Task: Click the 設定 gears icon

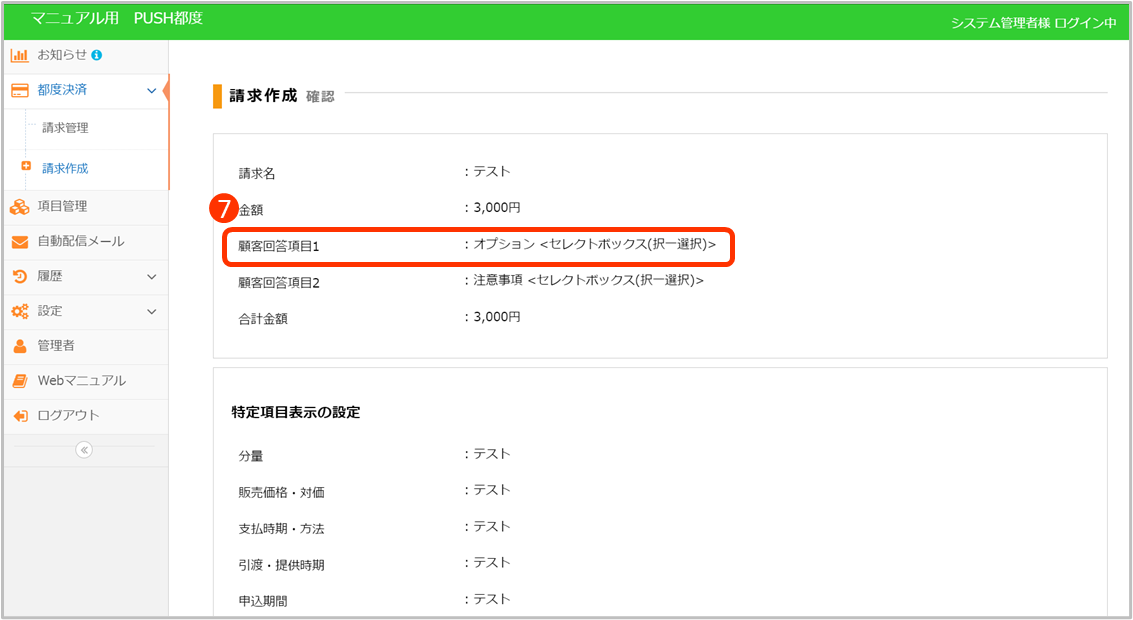Action: coord(19,312)
